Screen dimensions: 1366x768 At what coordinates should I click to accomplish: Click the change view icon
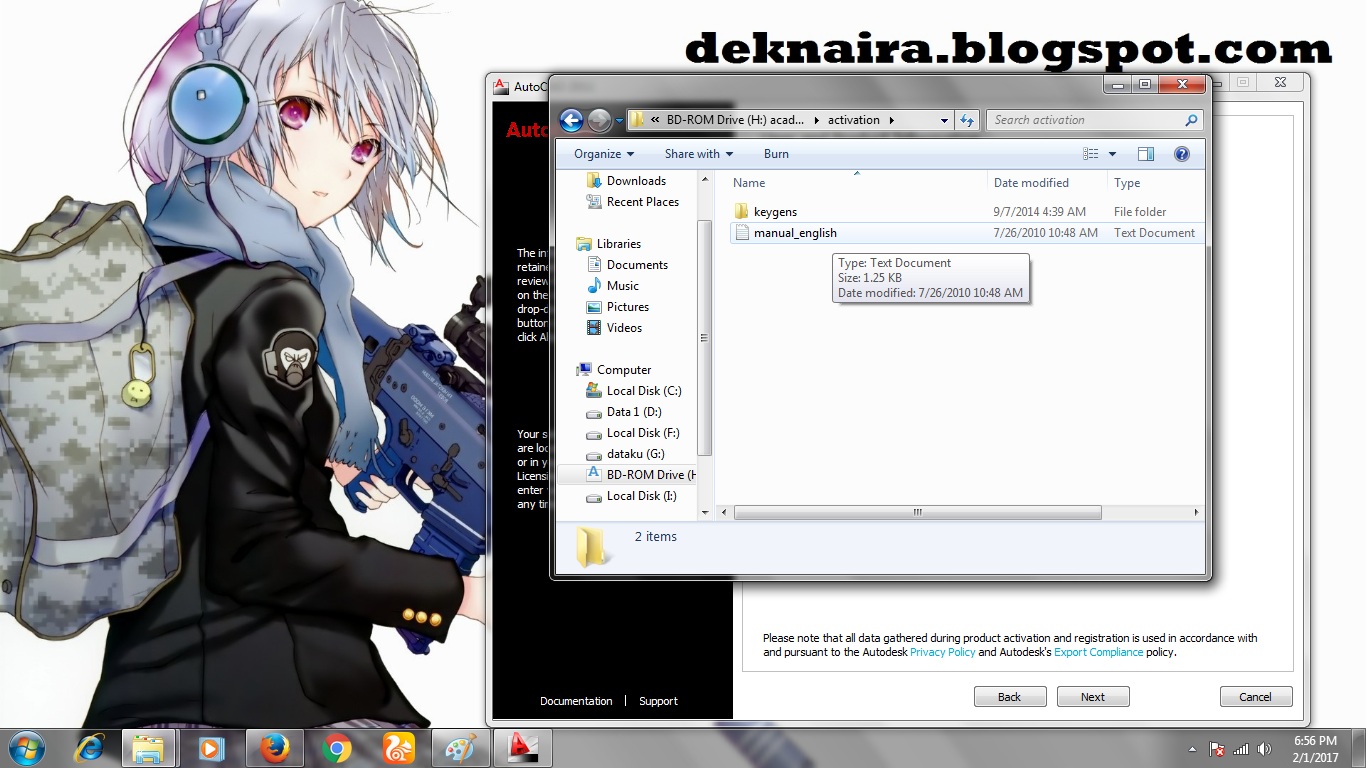pyautogui.click(x=1091, y=154)
